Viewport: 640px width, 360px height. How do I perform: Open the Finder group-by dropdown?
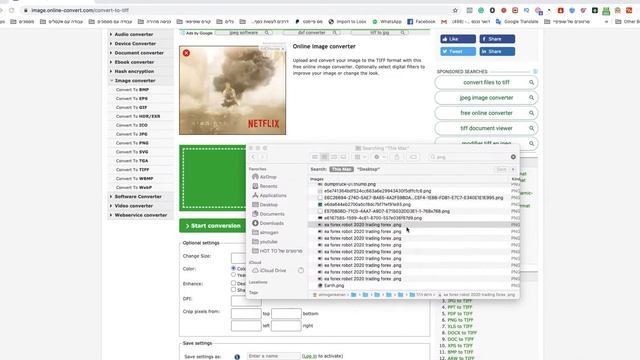[x=360, y=157]
